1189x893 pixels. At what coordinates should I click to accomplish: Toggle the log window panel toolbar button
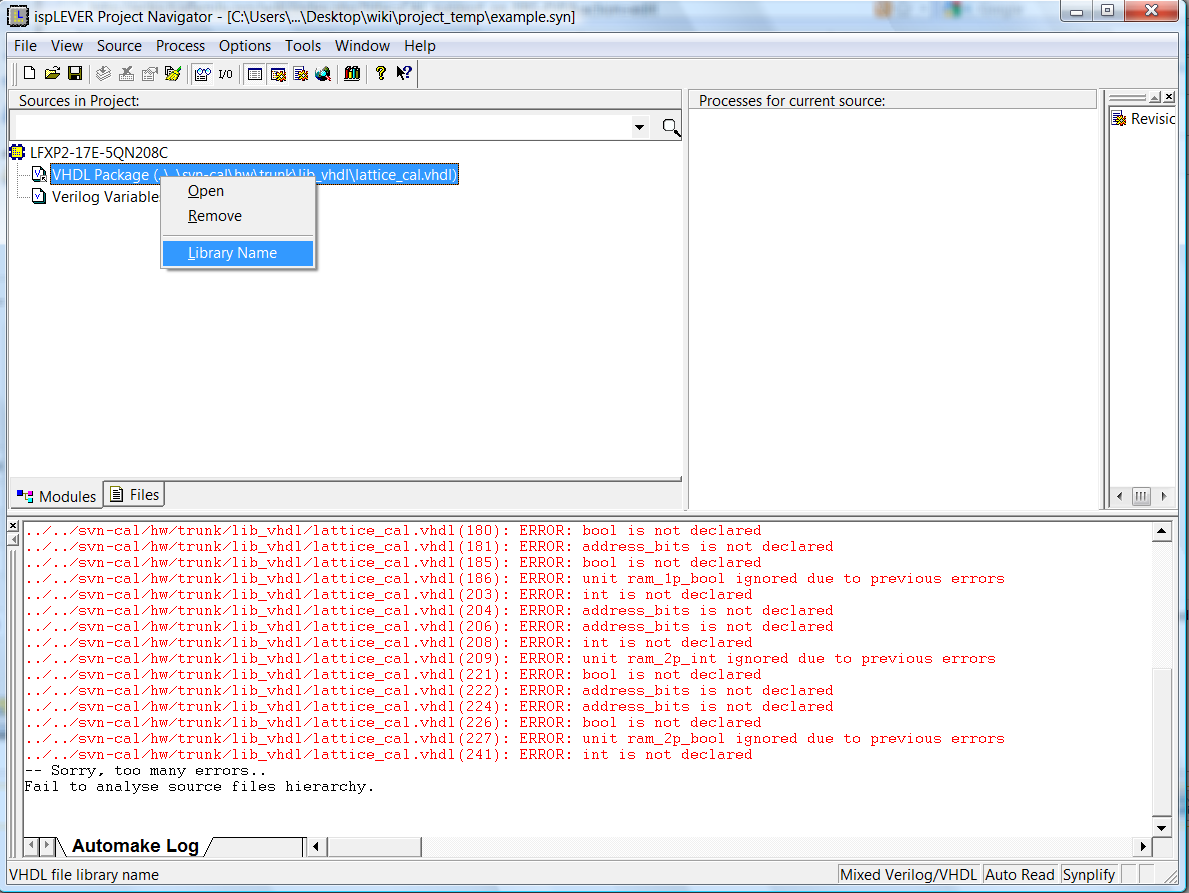coord(255,74)
